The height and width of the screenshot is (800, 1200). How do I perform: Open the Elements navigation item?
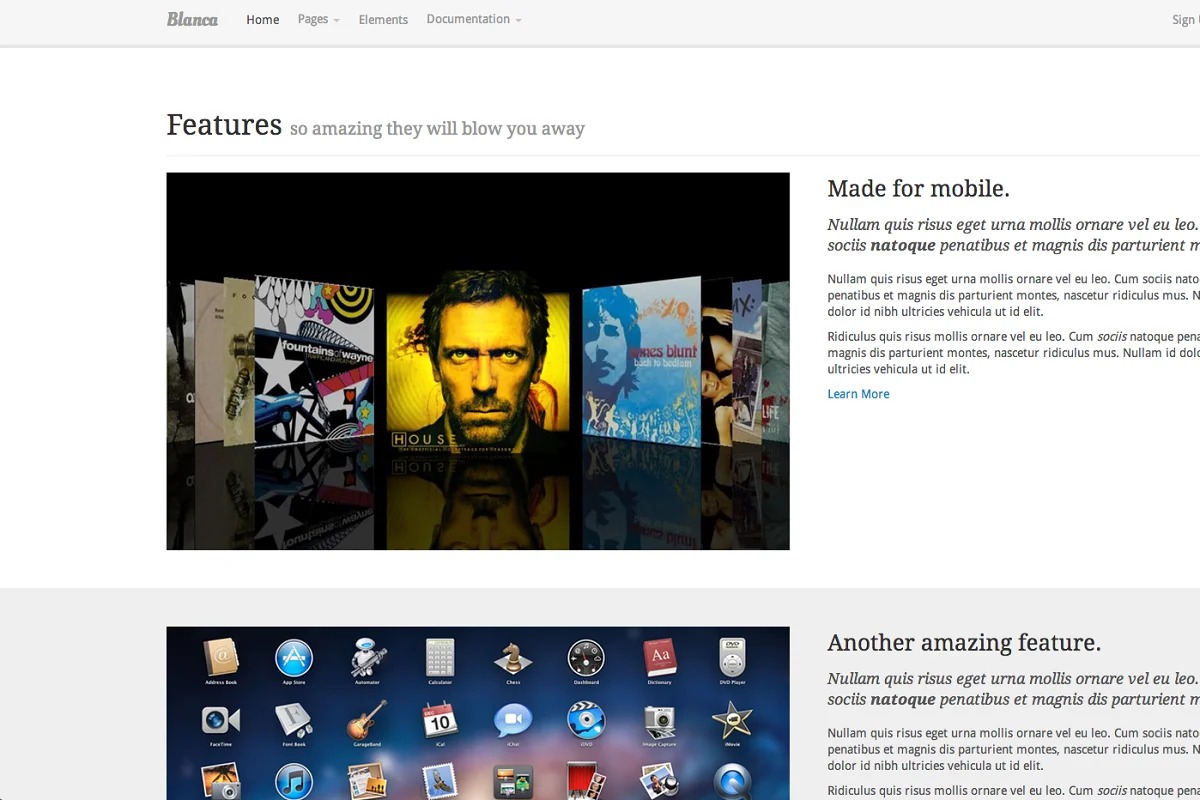click(x=383, y=19)
